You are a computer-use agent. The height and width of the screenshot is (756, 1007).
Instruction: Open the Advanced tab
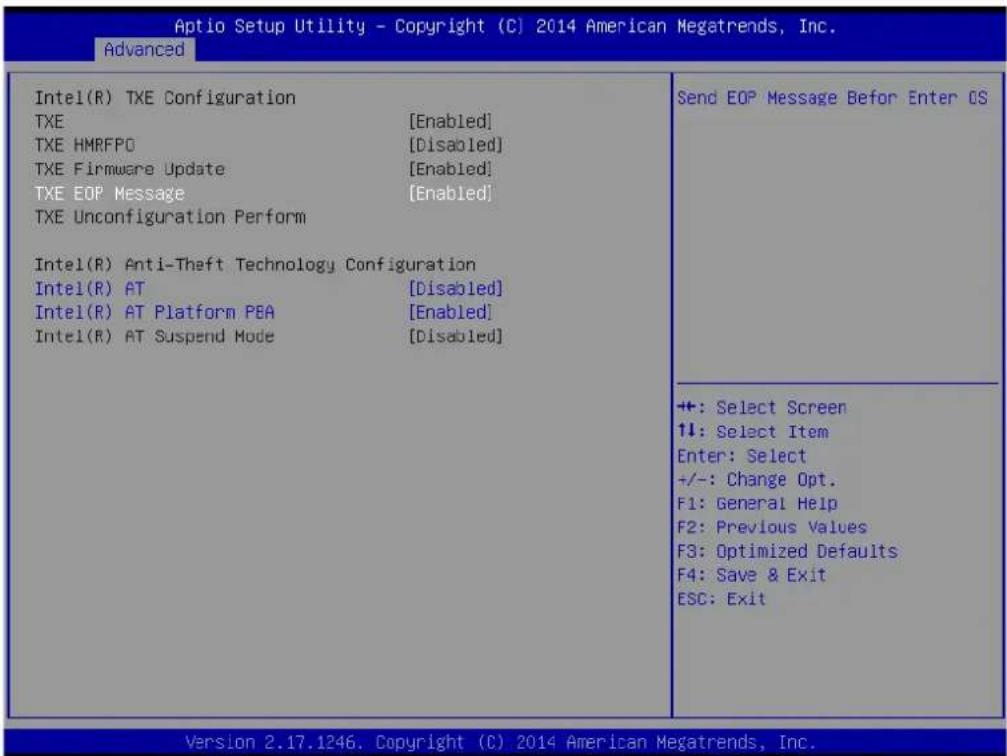144,49
